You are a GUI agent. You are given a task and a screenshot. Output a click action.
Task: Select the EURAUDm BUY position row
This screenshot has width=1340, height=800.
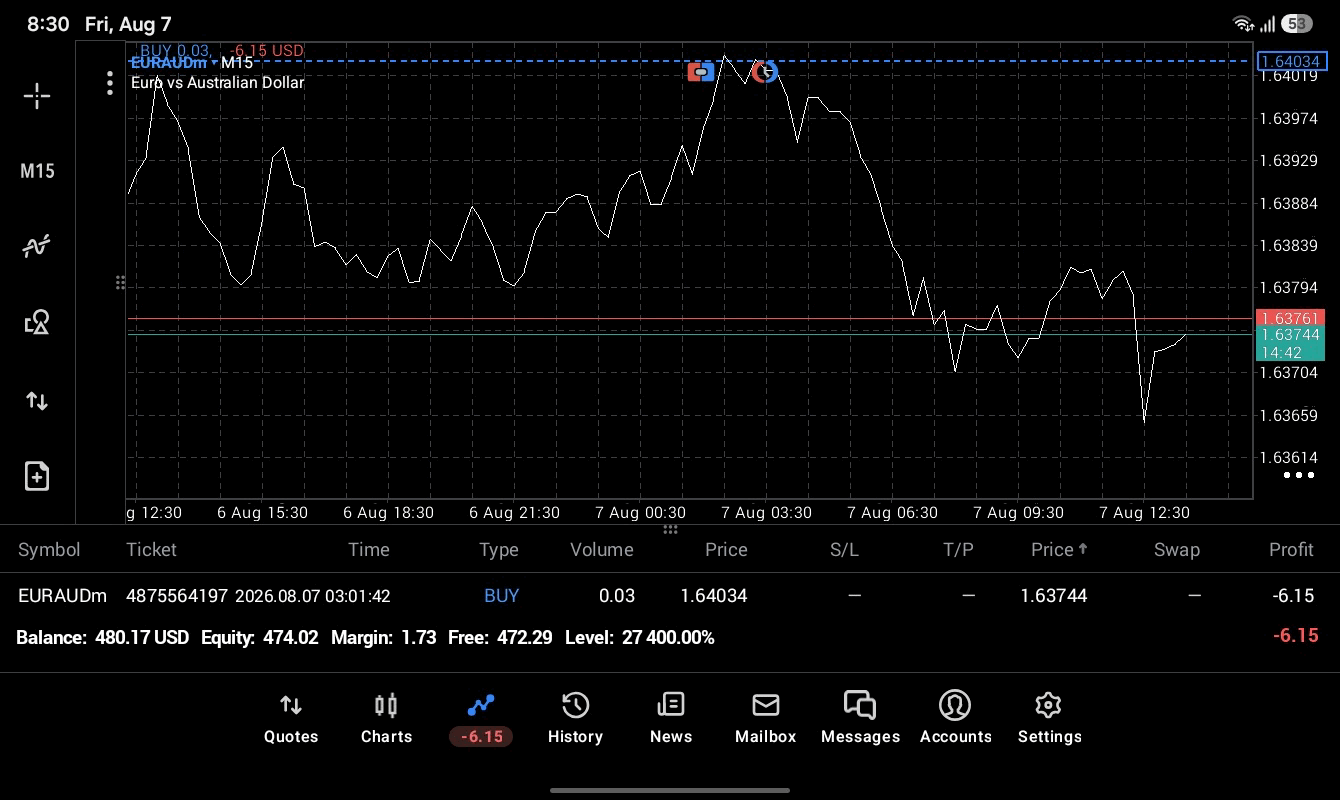tap(670, 596)
